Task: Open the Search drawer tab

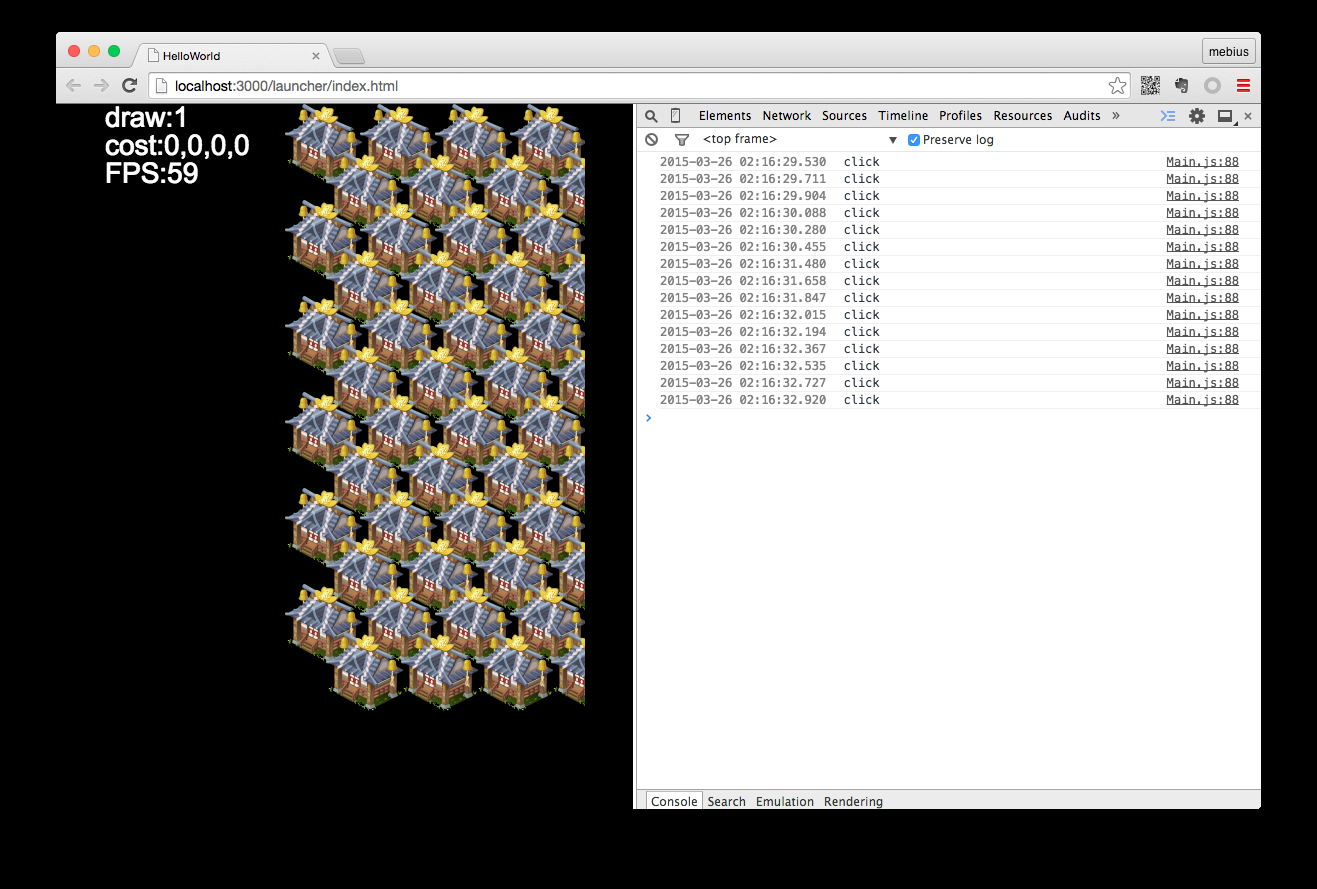Action: click(x=727, y=801)
